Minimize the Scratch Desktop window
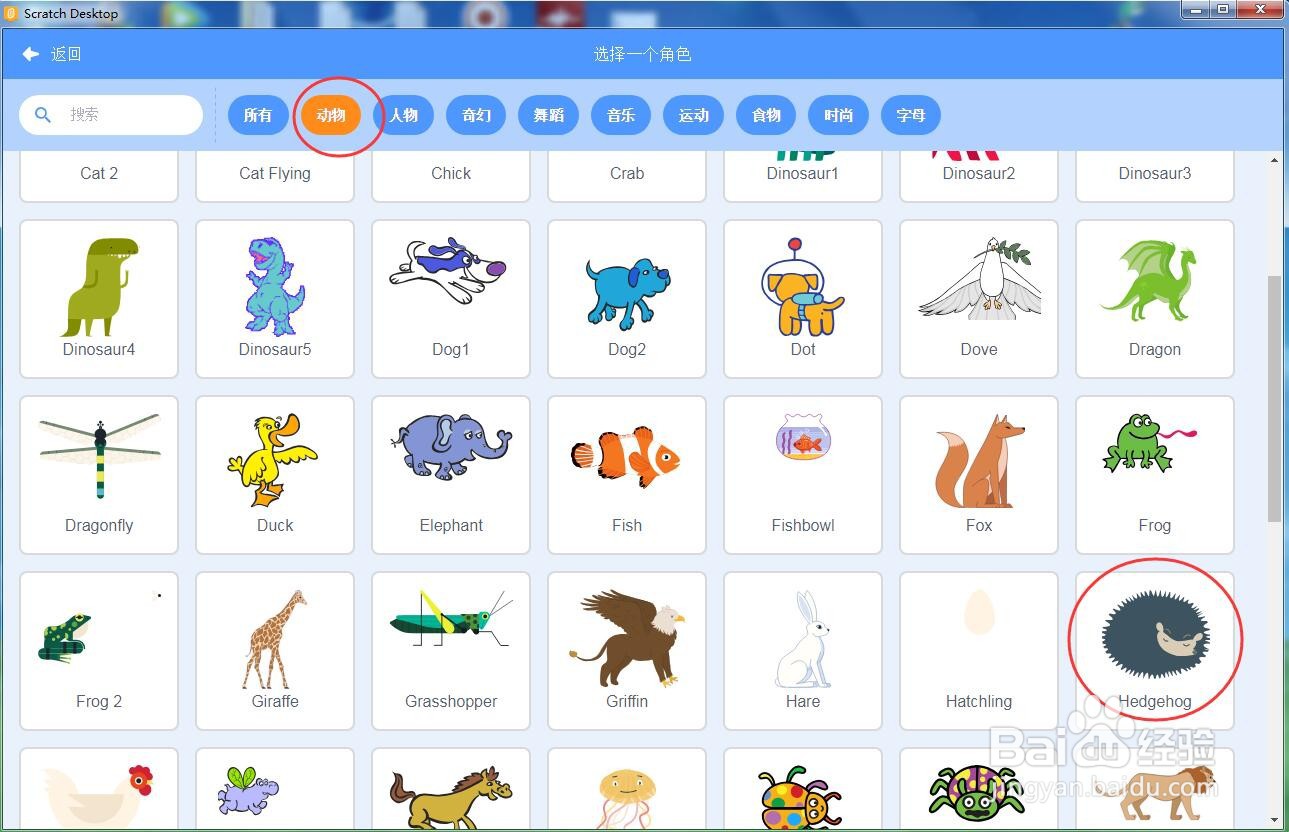 1194,9
